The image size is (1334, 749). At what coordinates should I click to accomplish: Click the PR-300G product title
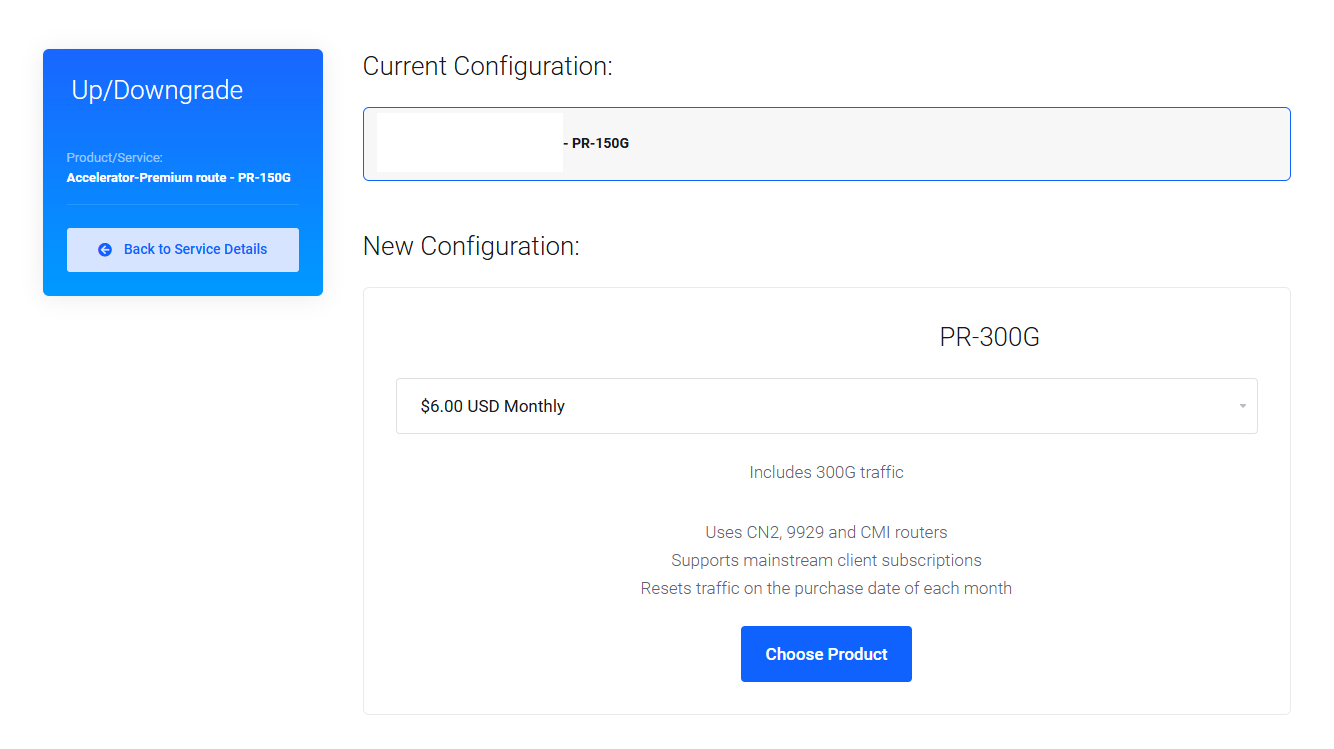tap(989, 337)
